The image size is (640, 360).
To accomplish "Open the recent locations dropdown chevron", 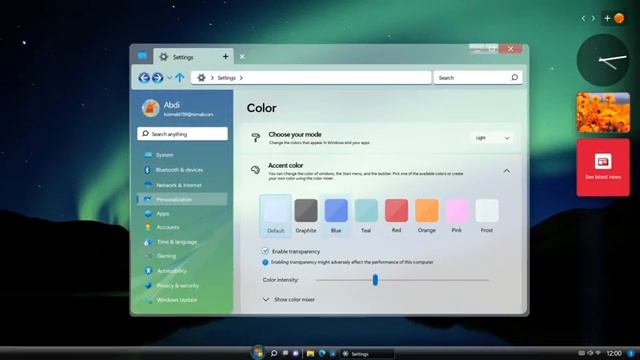I will [169, 78].
